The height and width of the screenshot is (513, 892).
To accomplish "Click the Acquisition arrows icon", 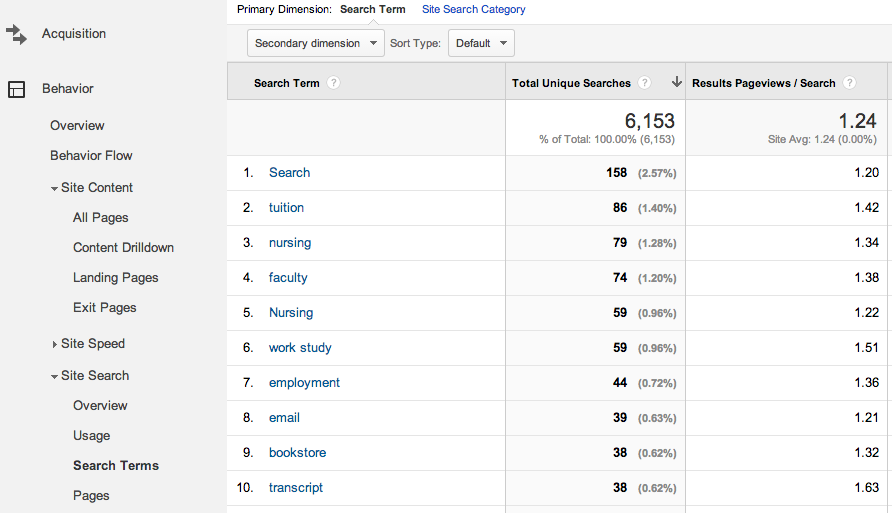I will 16,34.
